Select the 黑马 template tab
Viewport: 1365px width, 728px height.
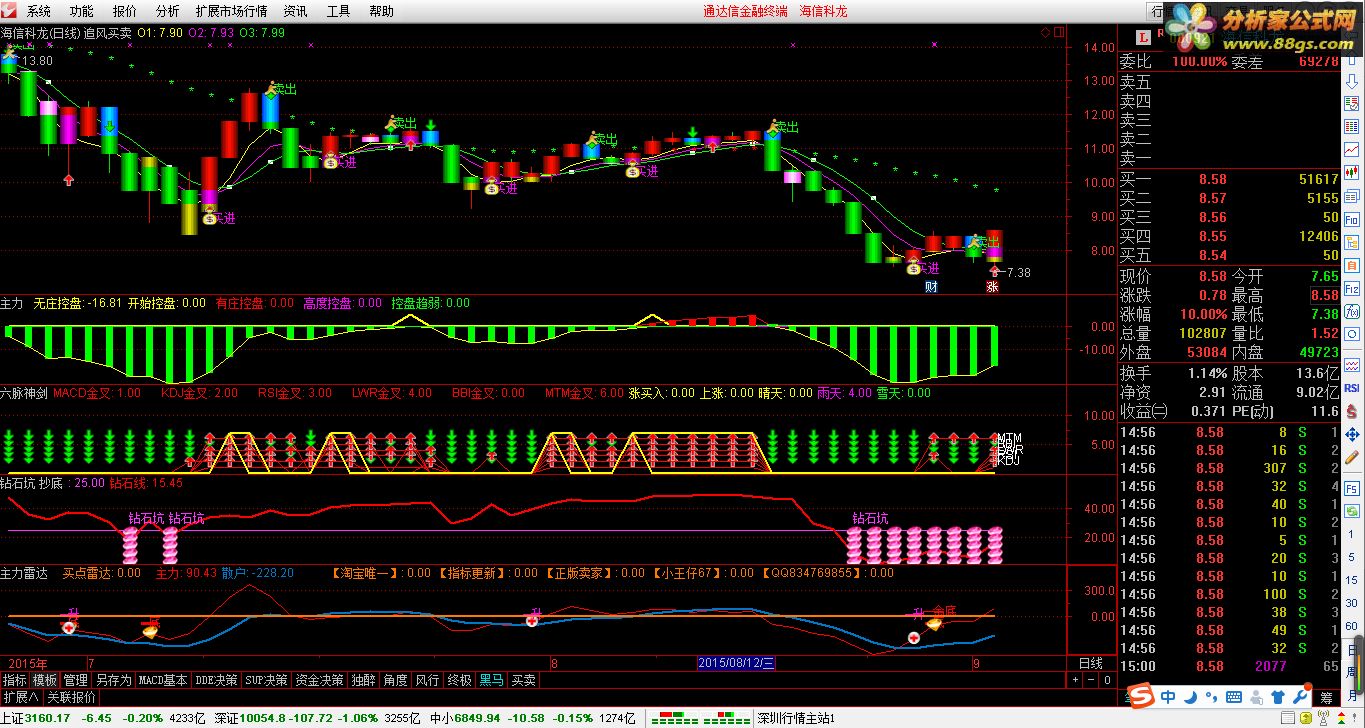tap(491, 680)
